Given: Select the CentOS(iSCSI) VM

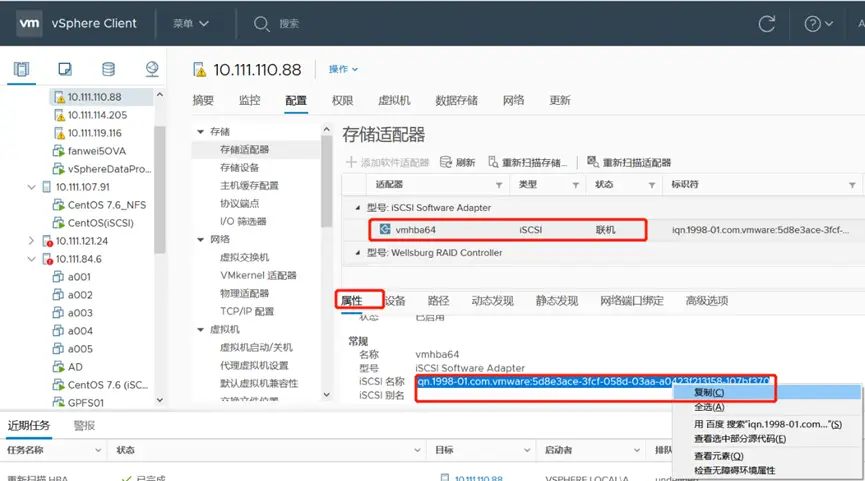Looking at the screenshot, I should 100,223.
